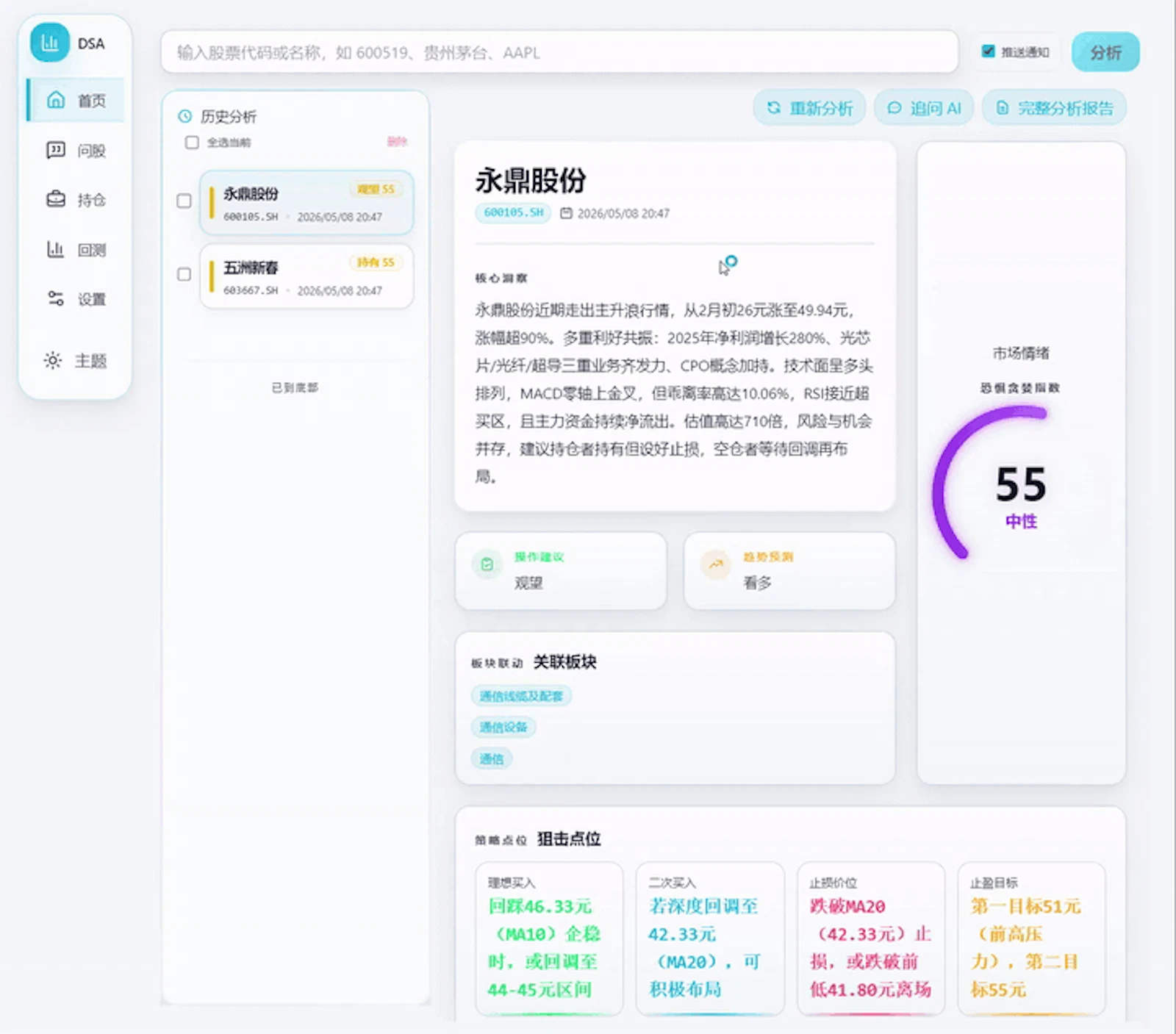Click the 600105.SH code badge

pyautogui.click(x=513, y=212)
